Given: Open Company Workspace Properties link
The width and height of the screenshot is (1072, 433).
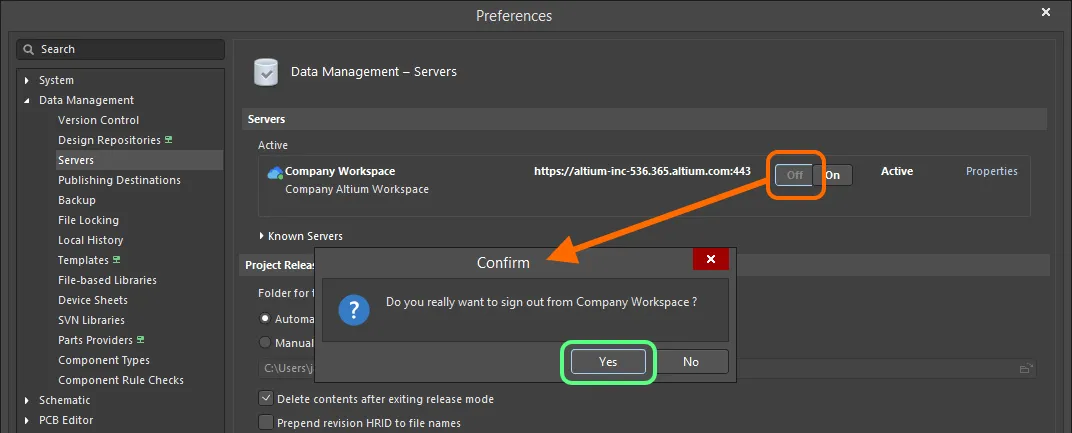Looking at the screenshot, I should [991, 171].
